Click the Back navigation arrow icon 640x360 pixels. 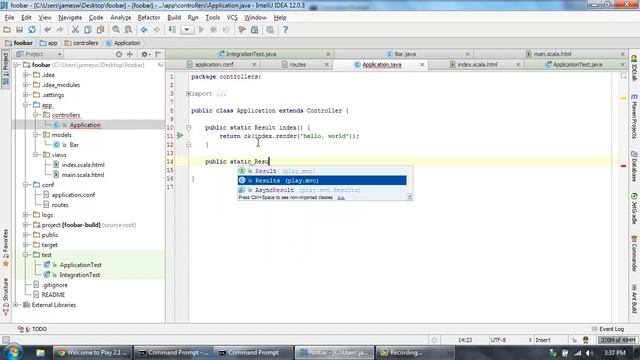(144, 30)
